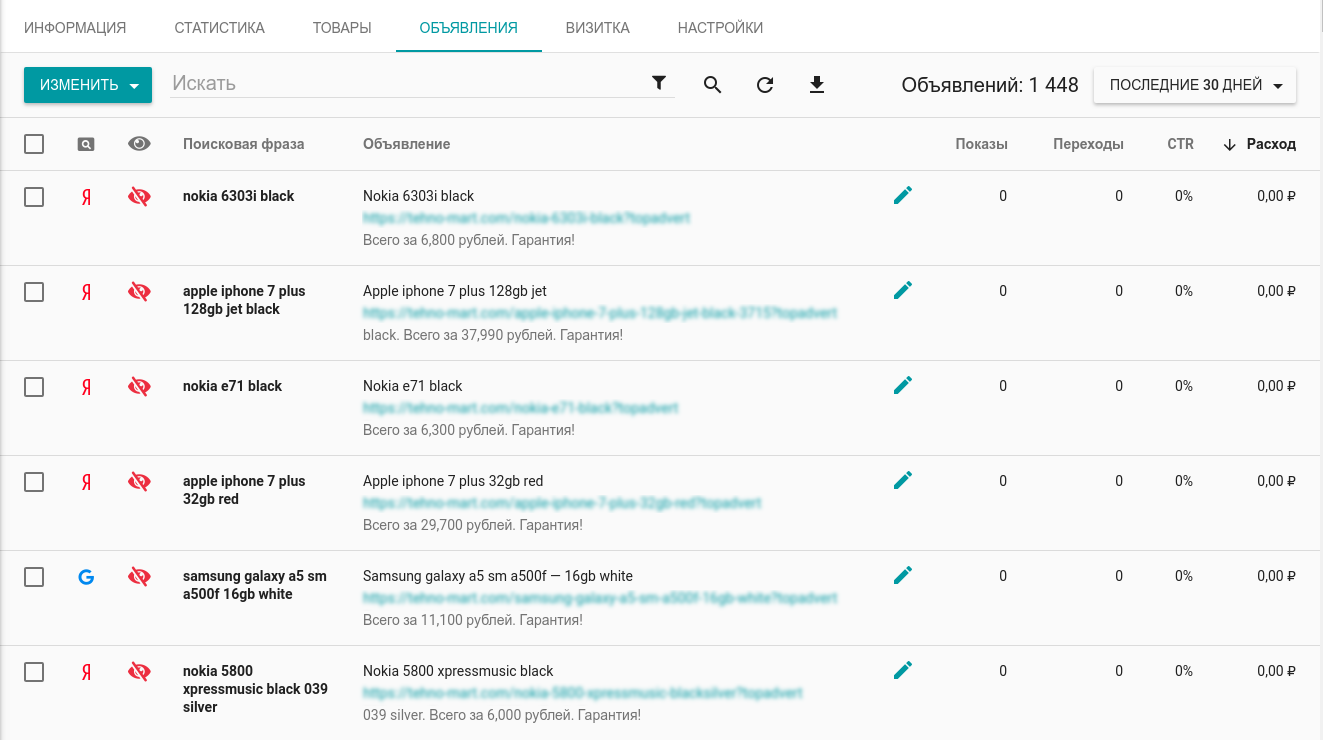
Task: Edit the Nokia 6303i black ad
Action: 903,195
